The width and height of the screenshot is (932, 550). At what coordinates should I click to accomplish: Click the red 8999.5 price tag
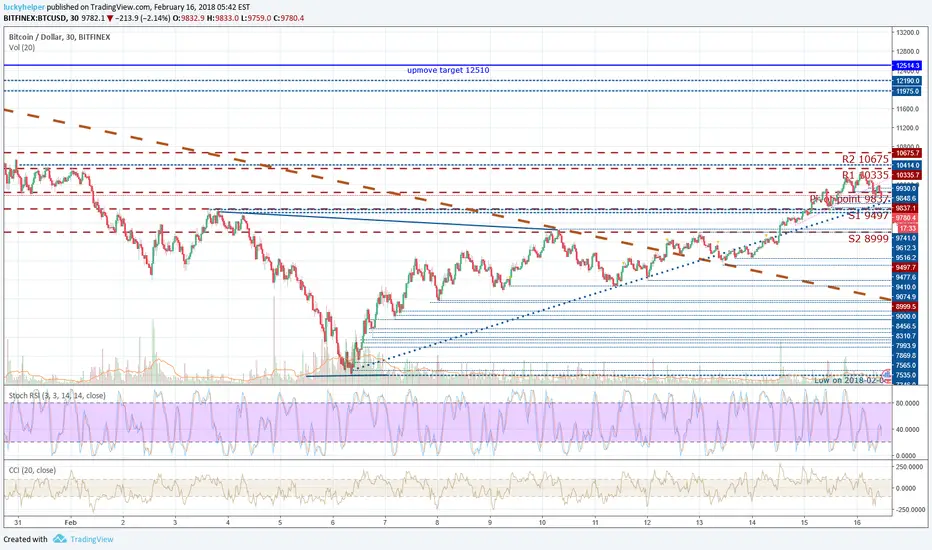point(906,307)
